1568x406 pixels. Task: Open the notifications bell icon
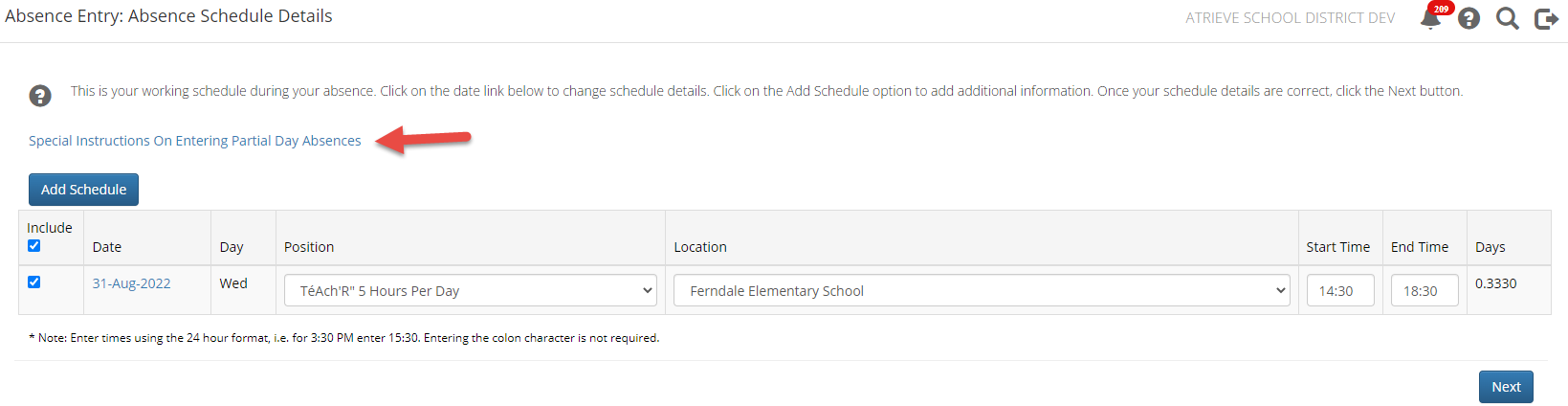pyautogui.click(x=1430, y=19)
